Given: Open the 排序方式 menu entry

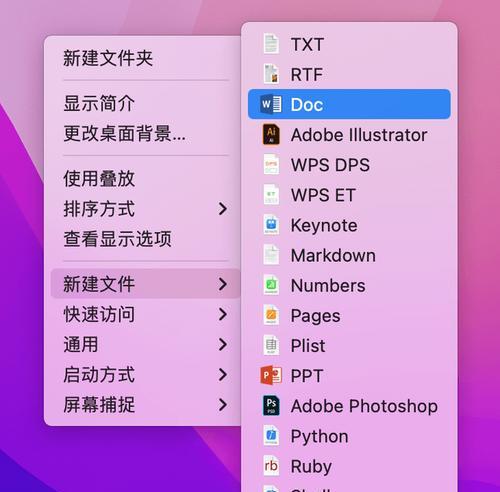Looking at the screenshot, I should click(142, 209).
